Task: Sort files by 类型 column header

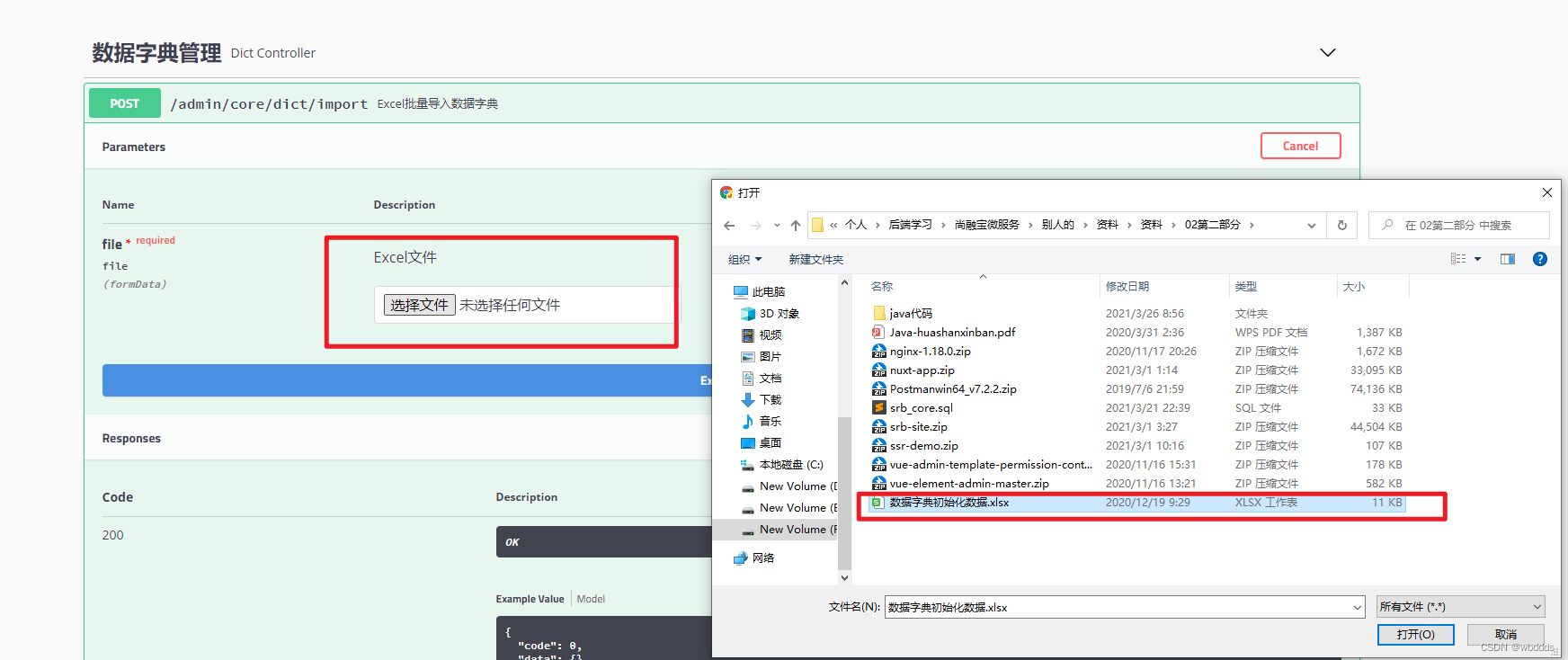Action: click(1282, 286)
